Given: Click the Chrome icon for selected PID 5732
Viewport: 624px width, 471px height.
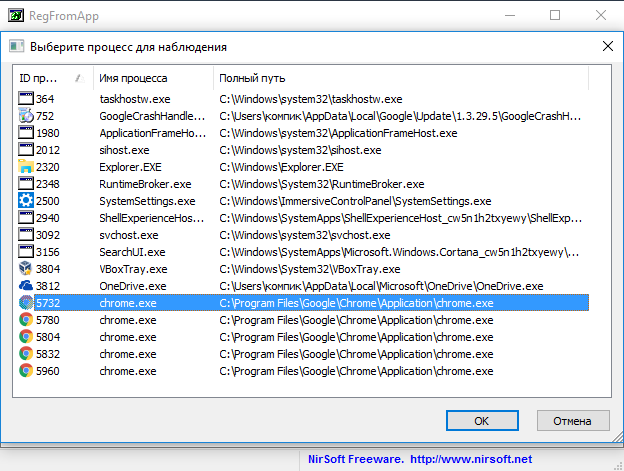Looking at the screenshot, I should (26, 303).
